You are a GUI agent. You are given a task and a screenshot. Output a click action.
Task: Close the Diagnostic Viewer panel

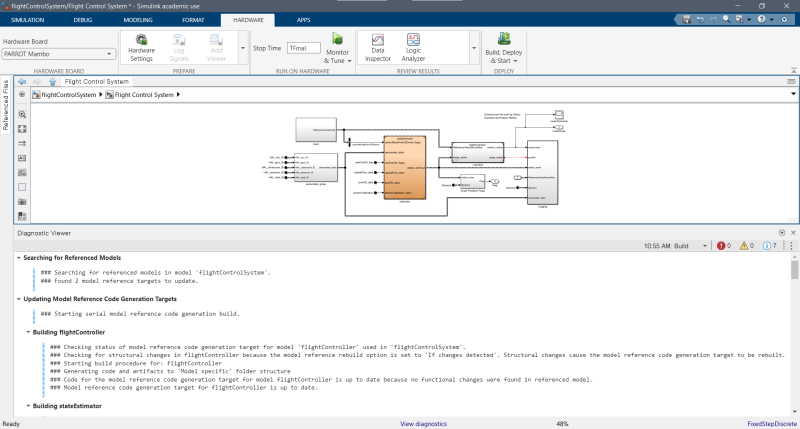pyautogui.click(x=793, y=233)
